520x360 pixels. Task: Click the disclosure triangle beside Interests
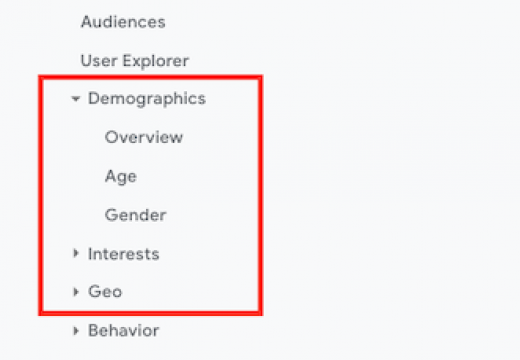[x=76, y=253]
